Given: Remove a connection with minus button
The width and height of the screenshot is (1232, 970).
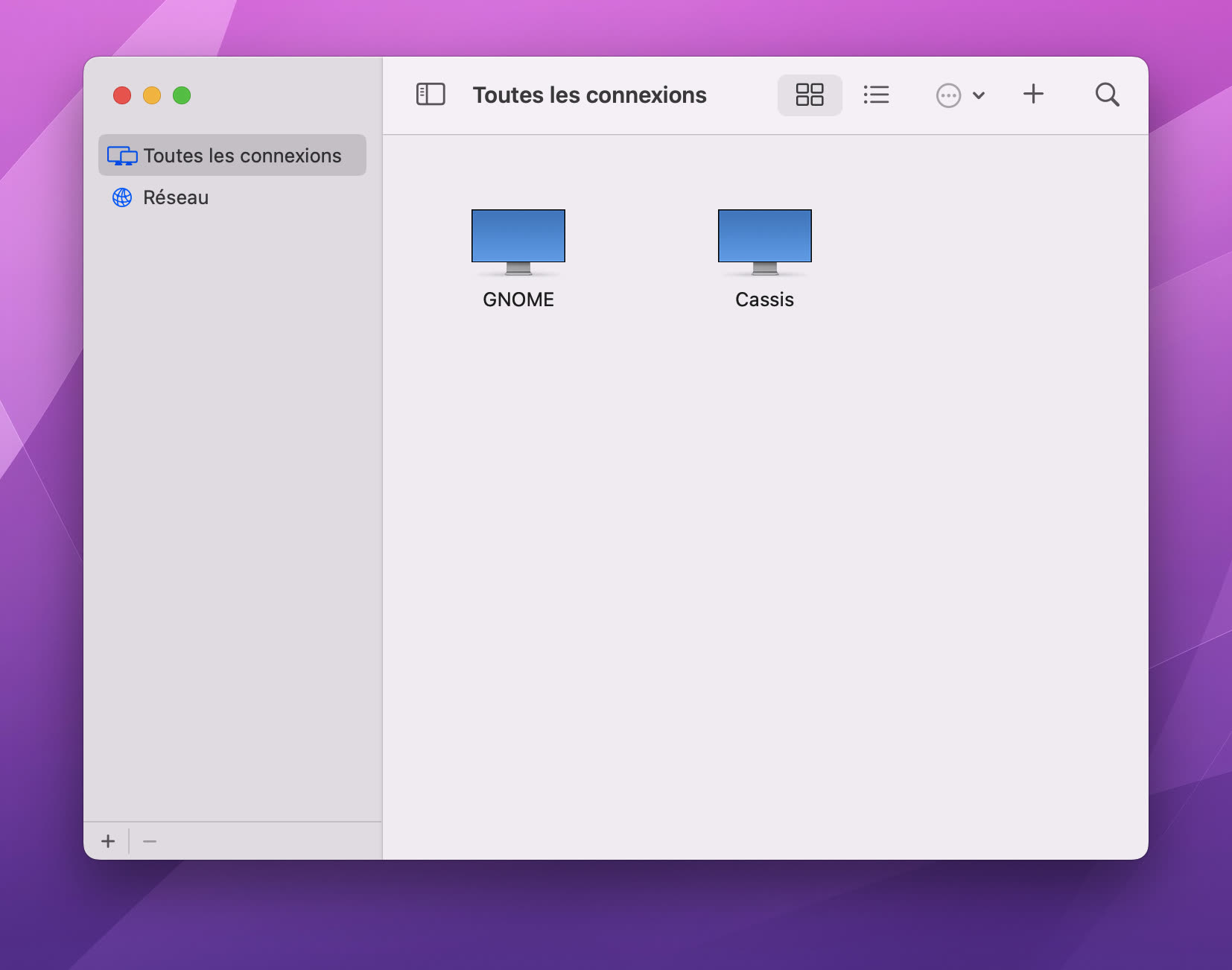Looking at the screenshot, I should [150, 840].
